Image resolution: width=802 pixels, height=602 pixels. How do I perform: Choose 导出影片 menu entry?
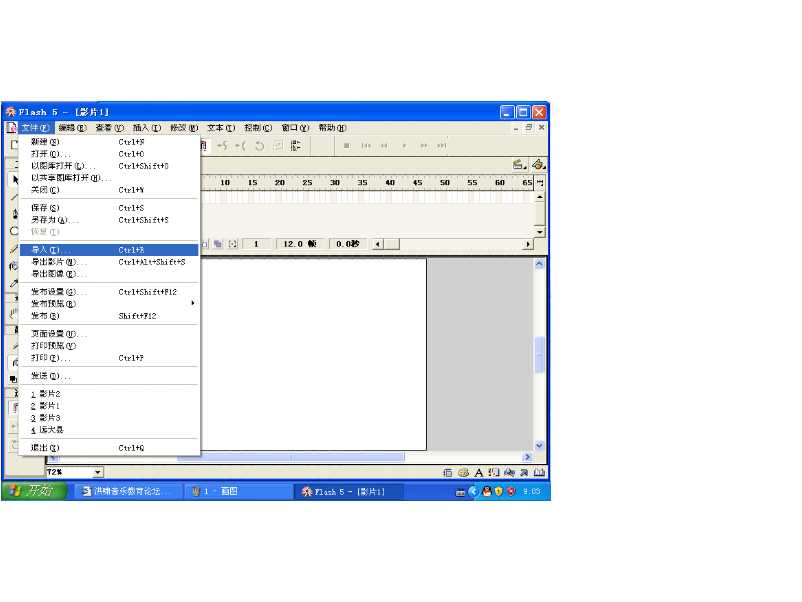(109, 262)
